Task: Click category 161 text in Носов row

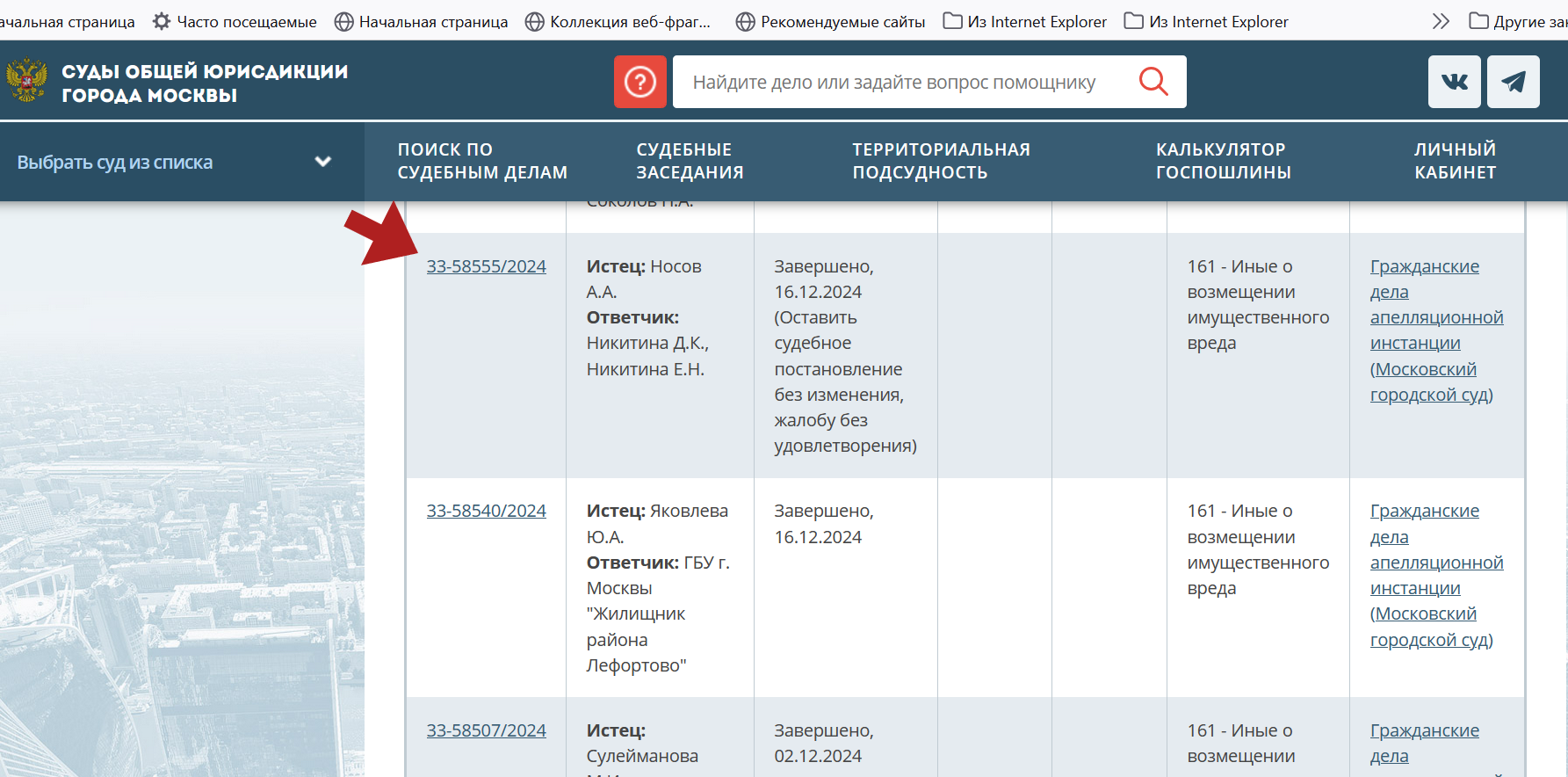Action: 1258,304
